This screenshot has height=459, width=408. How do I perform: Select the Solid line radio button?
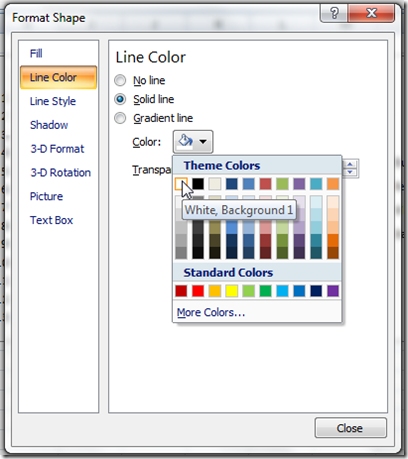tap(120, 99)
